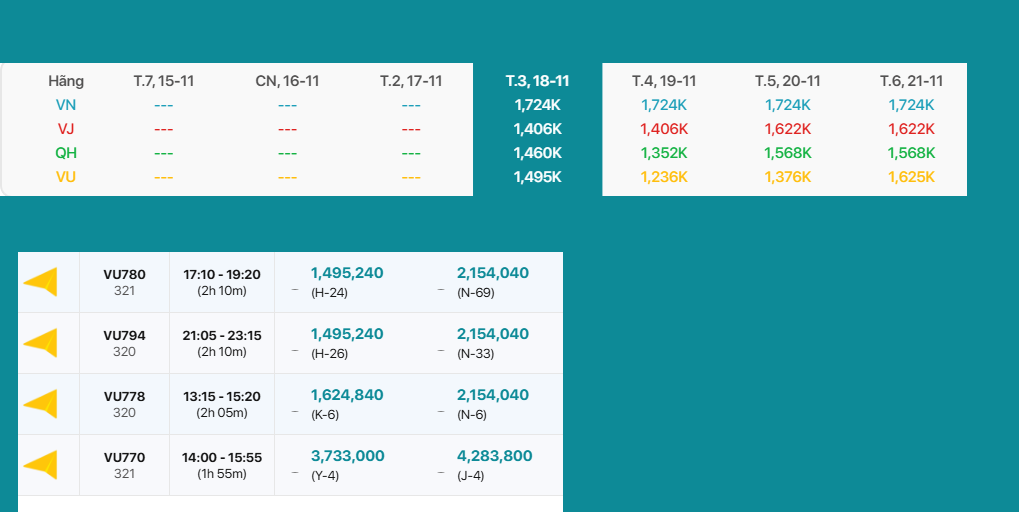Pick the 1,495,240 fare for flight VU780

pos(347,273)
